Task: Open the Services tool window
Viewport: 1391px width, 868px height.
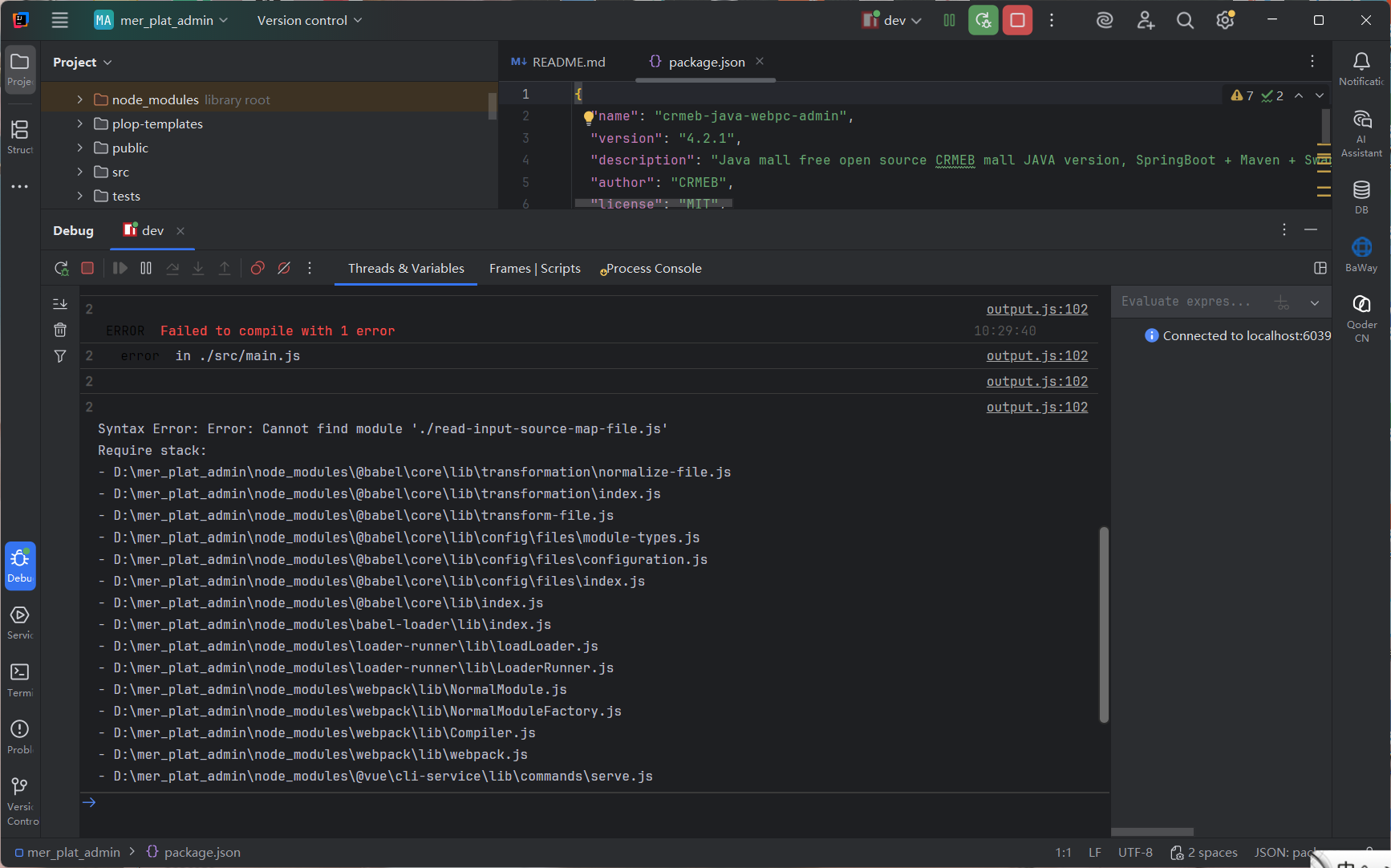Action: 20,623
